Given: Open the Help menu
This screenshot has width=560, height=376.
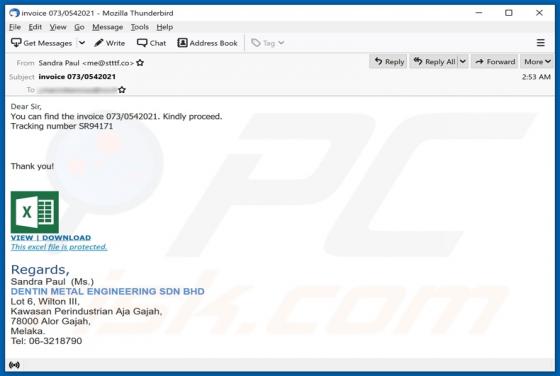Looking at the screenshot, I should [x=165, y=27].
